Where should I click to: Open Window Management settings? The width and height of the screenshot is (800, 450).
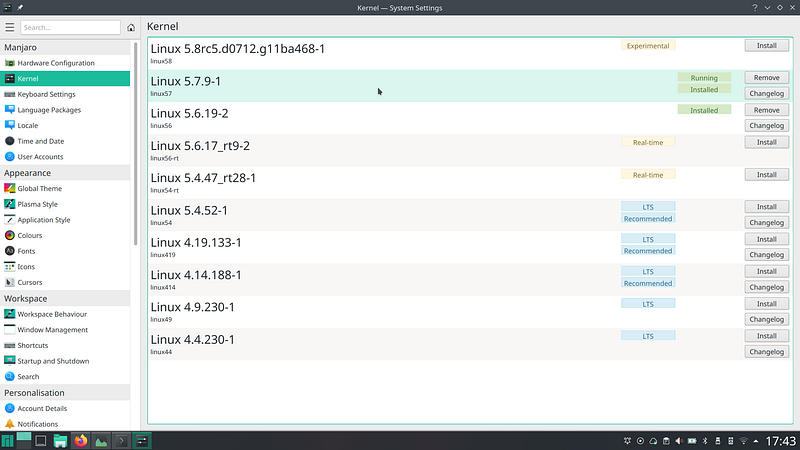[65, 330]
